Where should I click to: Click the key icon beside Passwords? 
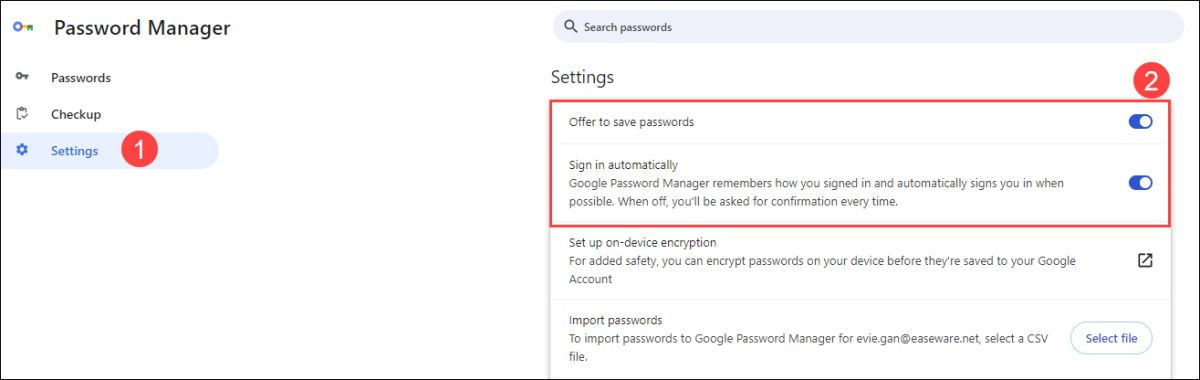(22, 77)
